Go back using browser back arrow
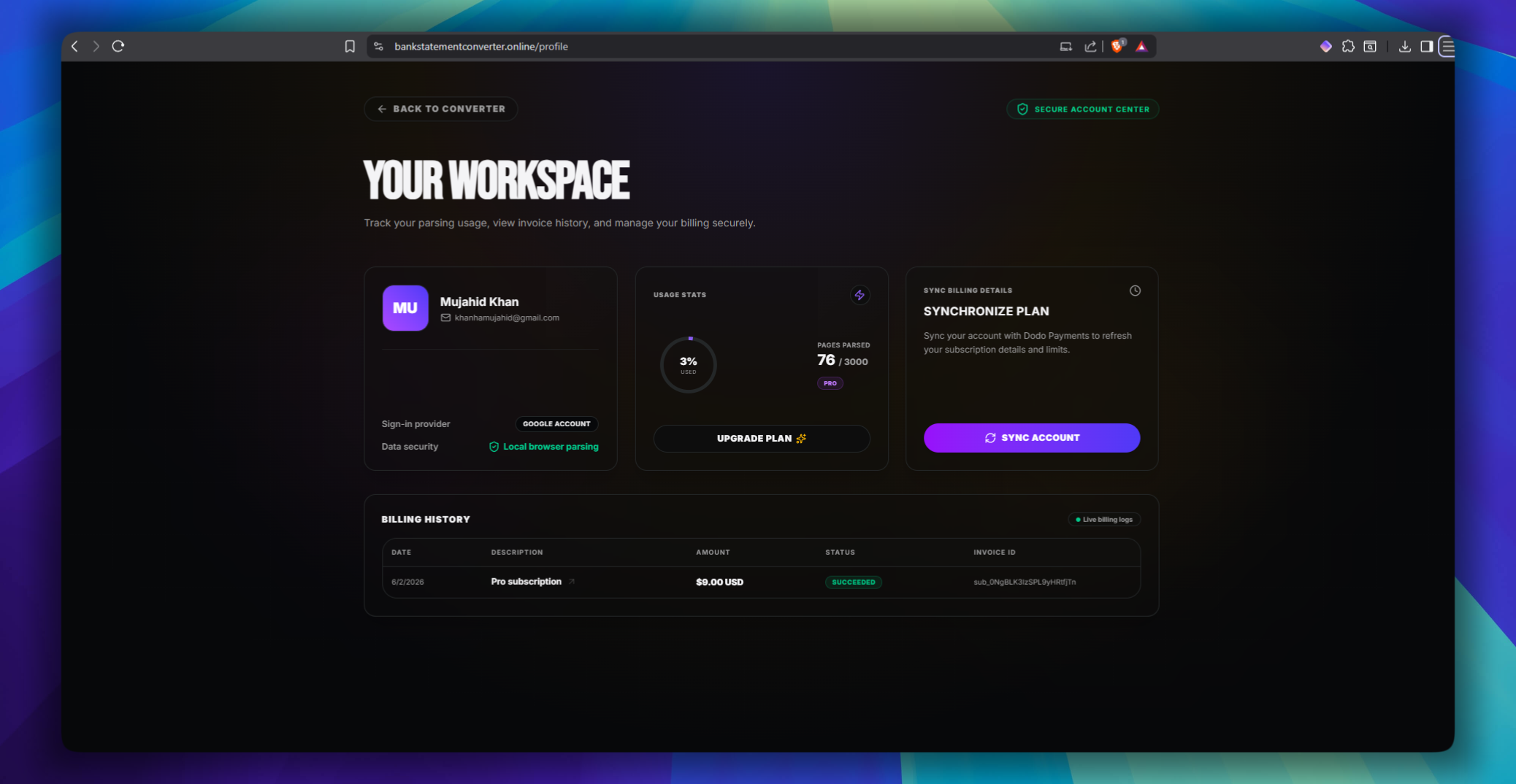The image size is (1516, 784). pyautogui.click(x=74, y=46)
